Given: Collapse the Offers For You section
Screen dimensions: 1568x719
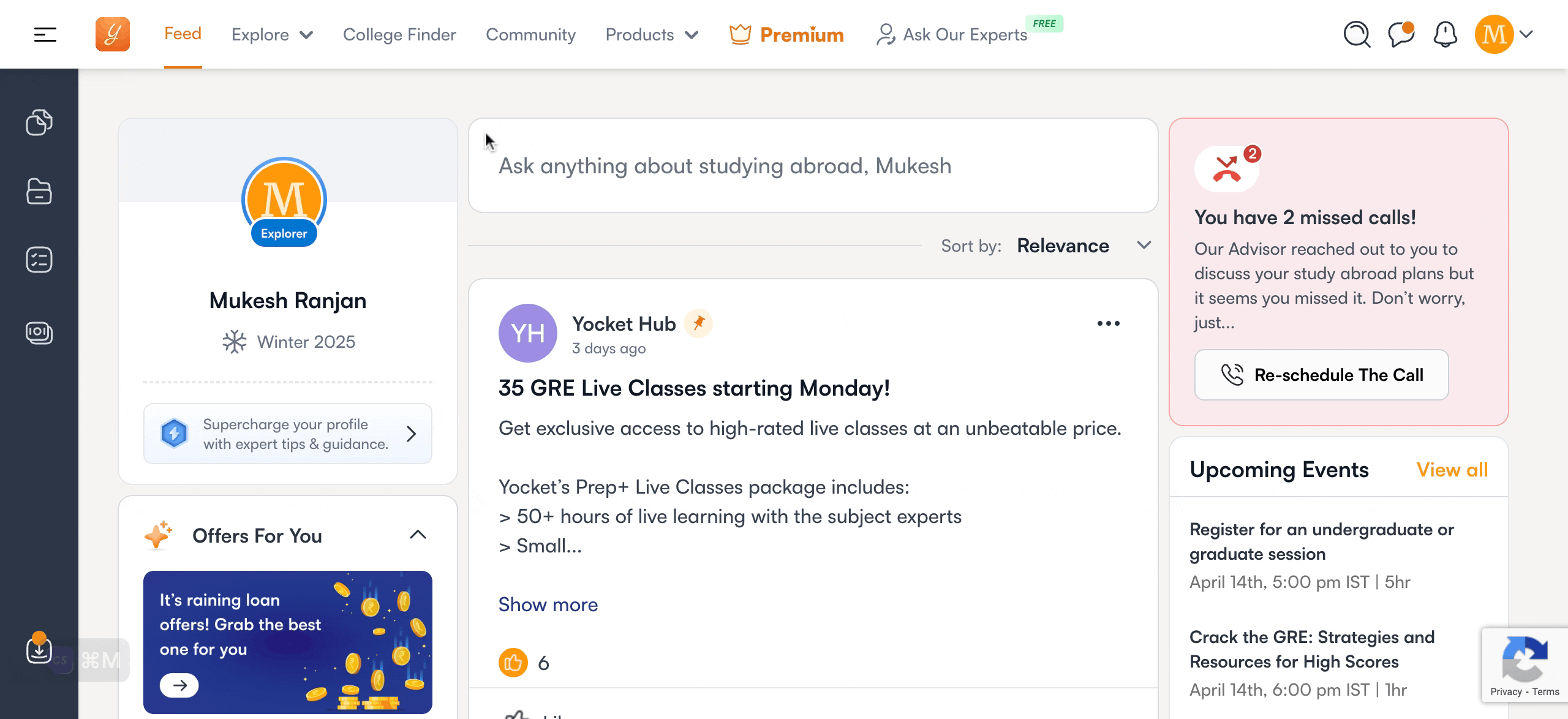Looking at the screenshot, I should coord(418,535).
